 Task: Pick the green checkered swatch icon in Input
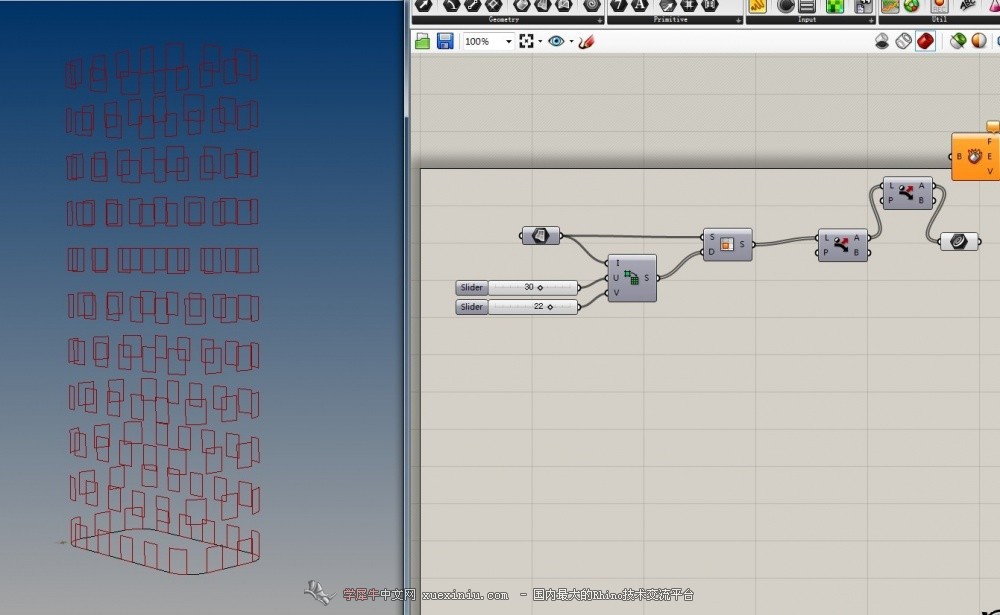(x=835, y=6)
